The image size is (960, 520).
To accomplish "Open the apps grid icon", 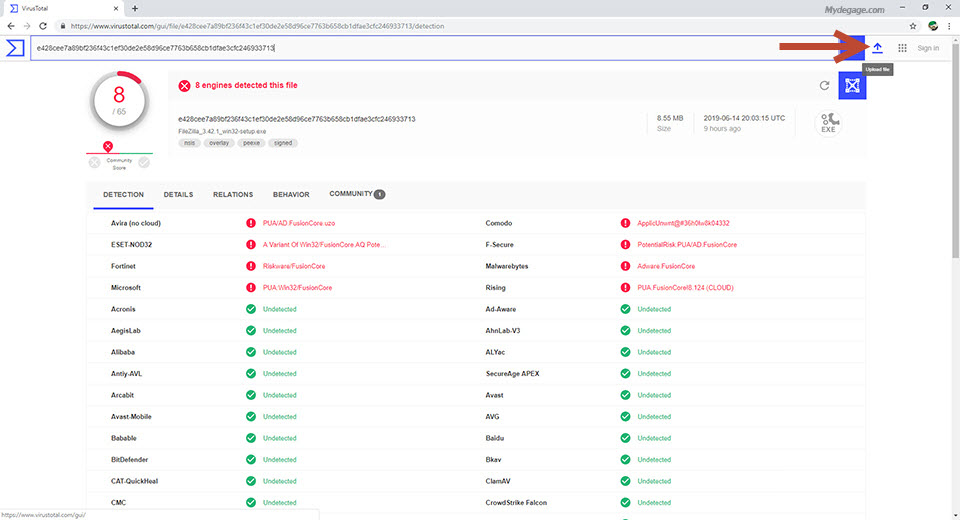I will pyautogui.click(x=902, y=48).
